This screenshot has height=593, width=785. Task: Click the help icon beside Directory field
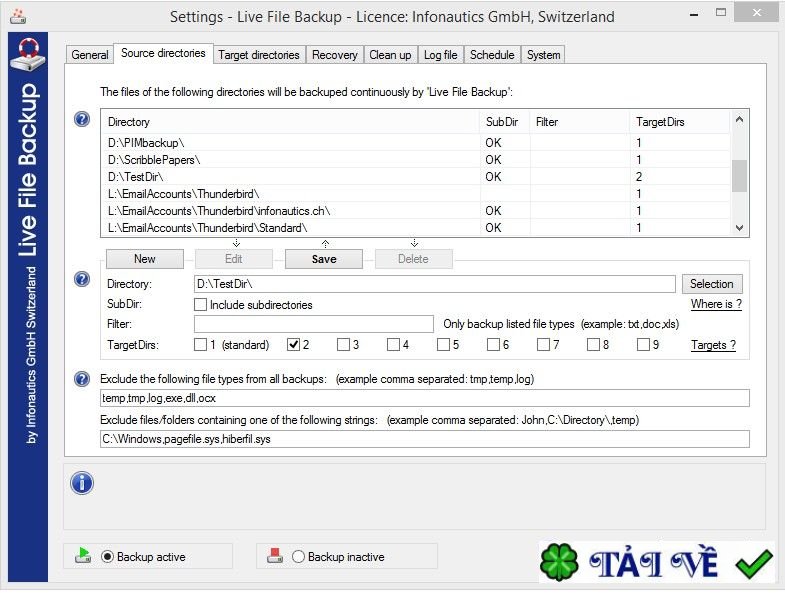82,279
